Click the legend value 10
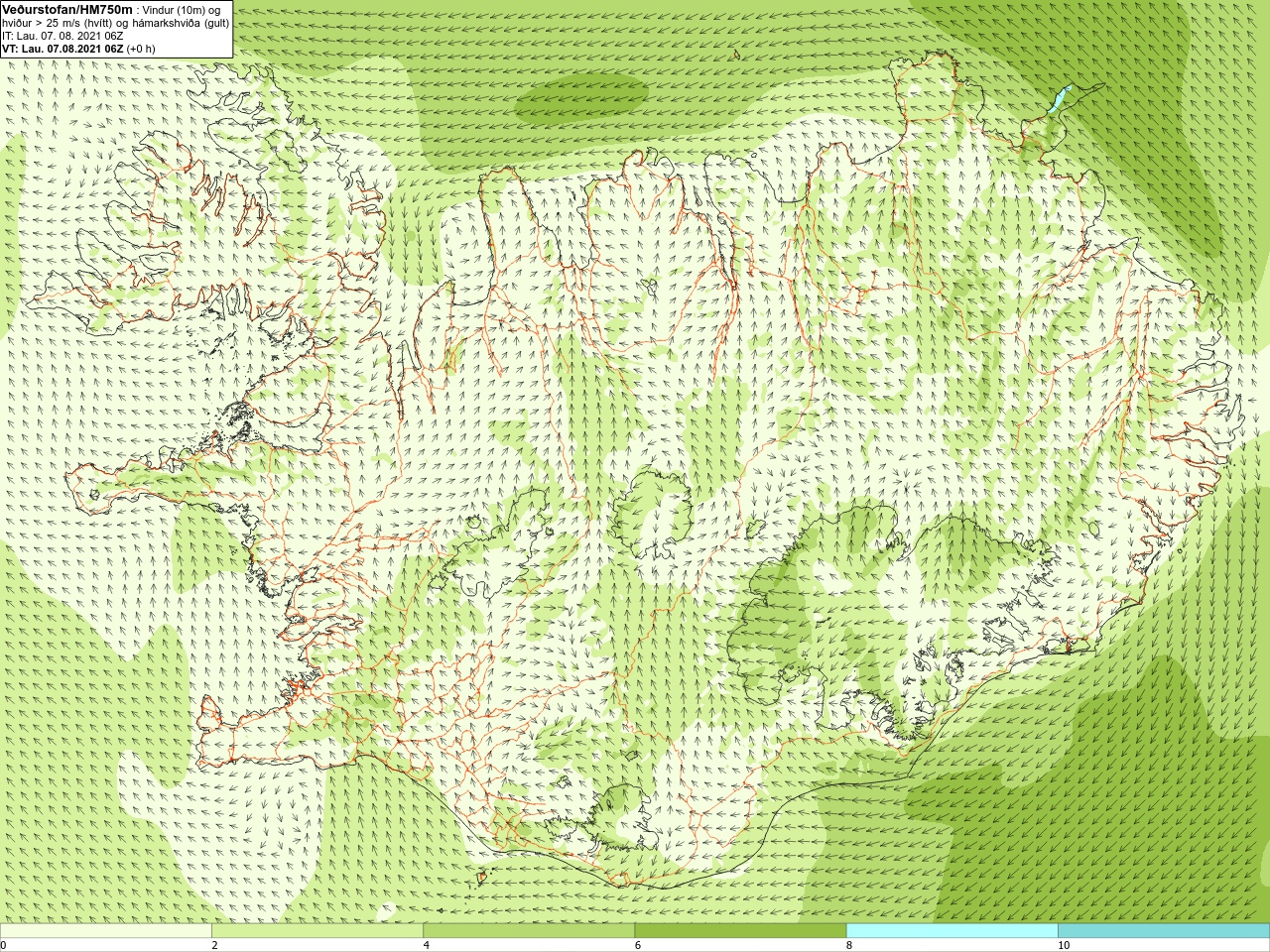The height and width of the screenshot is (952, 1270). tap(1063, 945)
